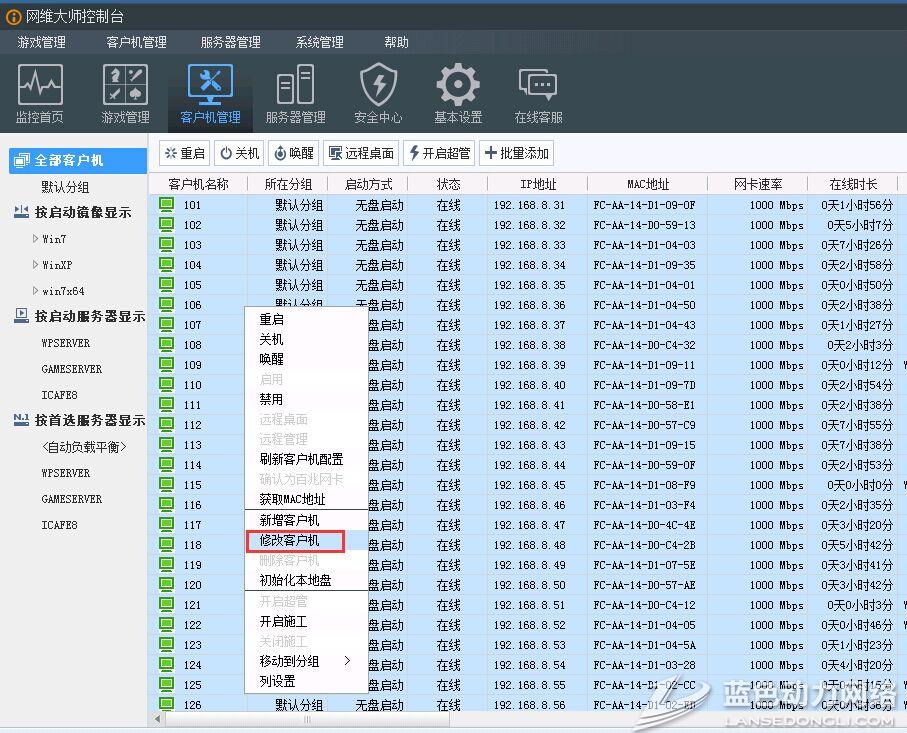The image size is (907, 733).
Task: Sort by the IP地址 column header
Action: point(538,184)
